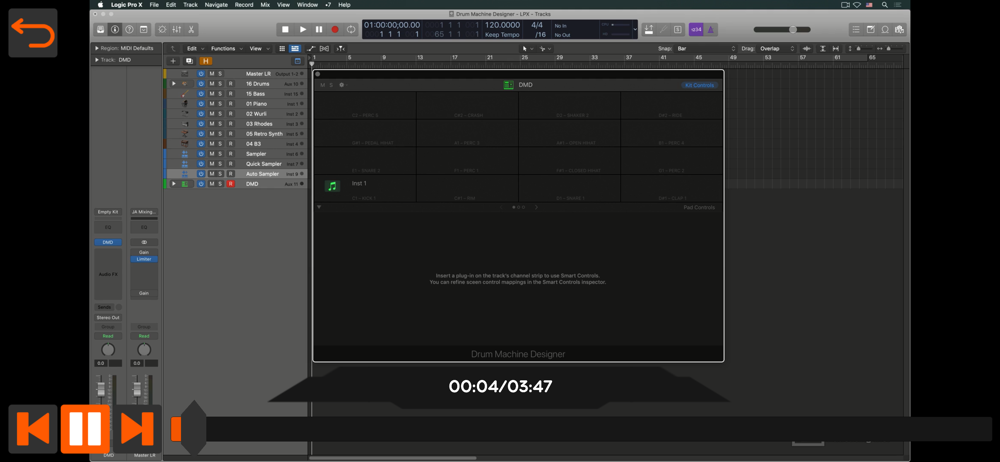
Task: Toggle the orange Hide tracks H button
Action: (x=205, y=61)
